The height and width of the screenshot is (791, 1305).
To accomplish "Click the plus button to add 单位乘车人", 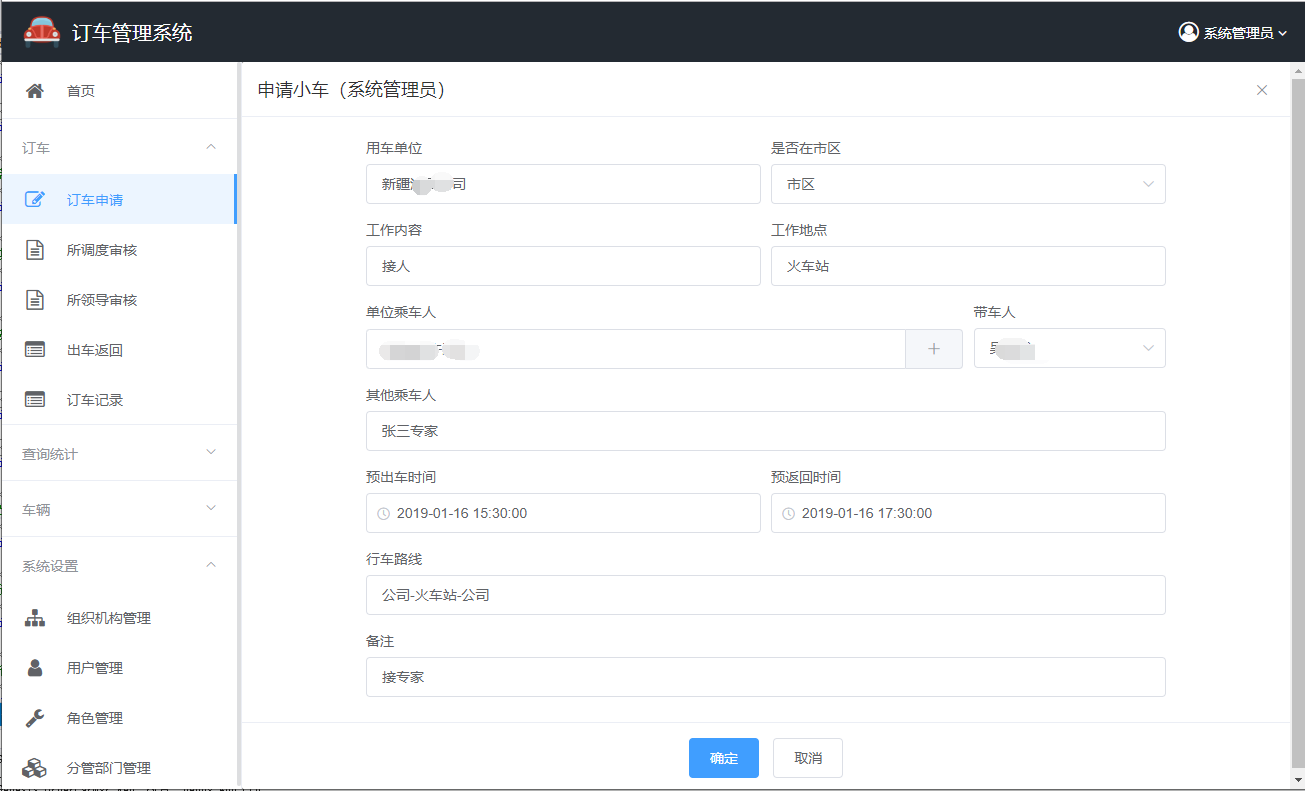I will 934,349.
